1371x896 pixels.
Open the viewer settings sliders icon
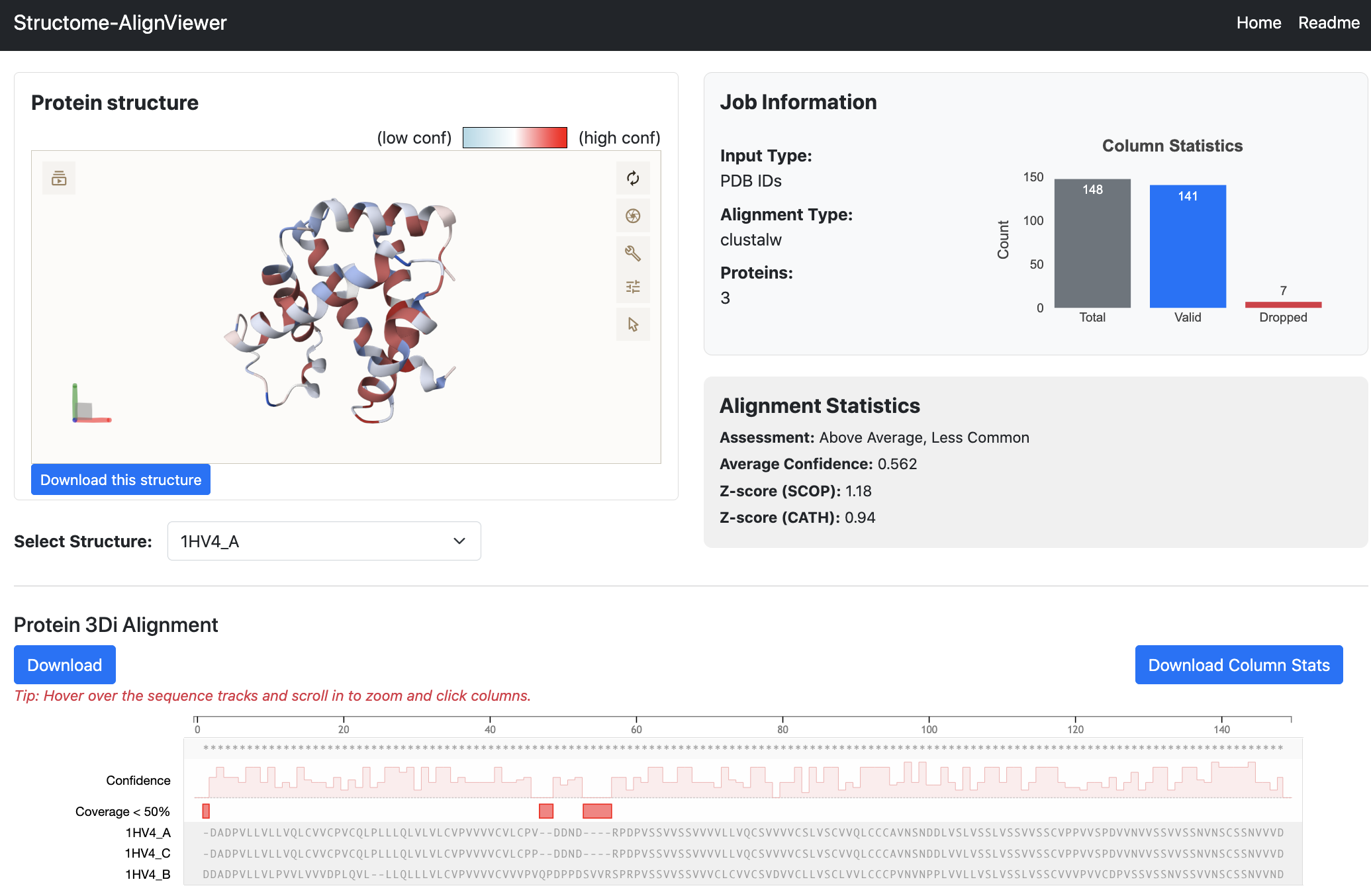(x=633, y=287)
